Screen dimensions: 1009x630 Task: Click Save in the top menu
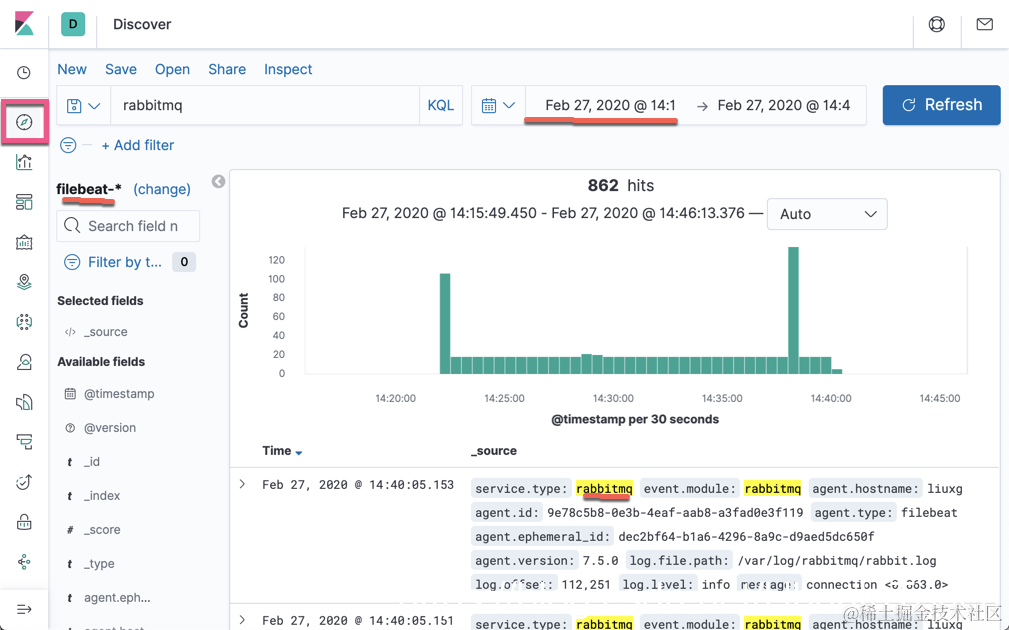[121, 69]
